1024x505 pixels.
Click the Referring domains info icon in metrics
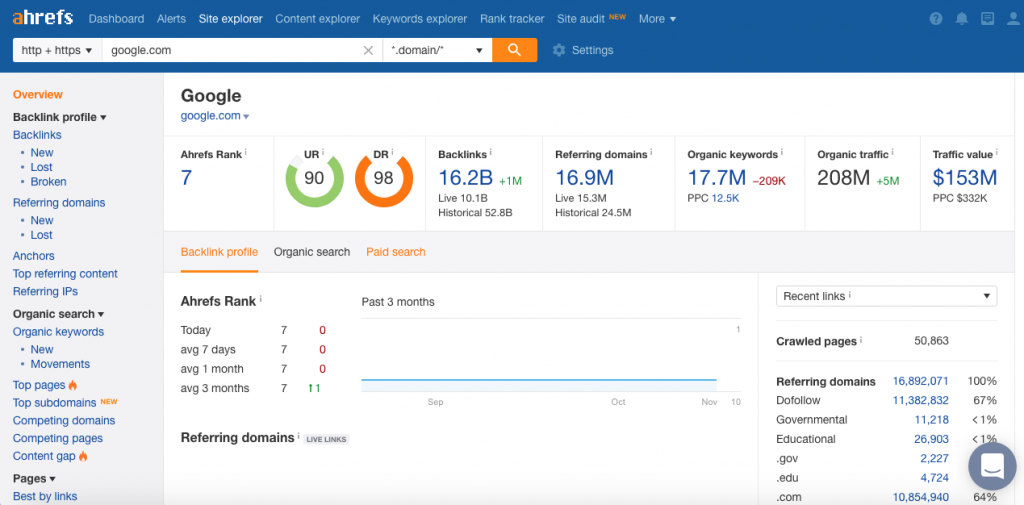[652, 153]
